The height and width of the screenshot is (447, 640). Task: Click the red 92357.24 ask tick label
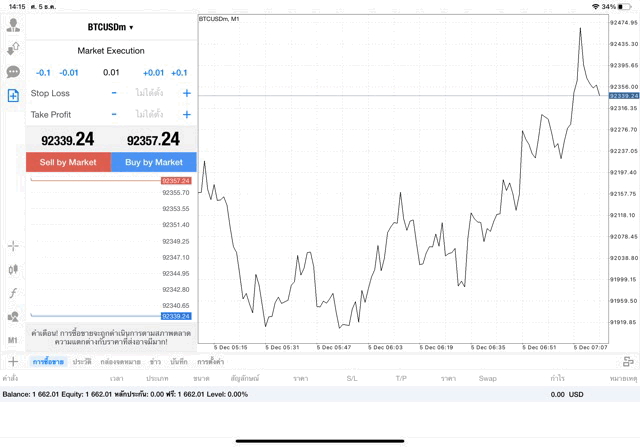click(x=176, y=181)
